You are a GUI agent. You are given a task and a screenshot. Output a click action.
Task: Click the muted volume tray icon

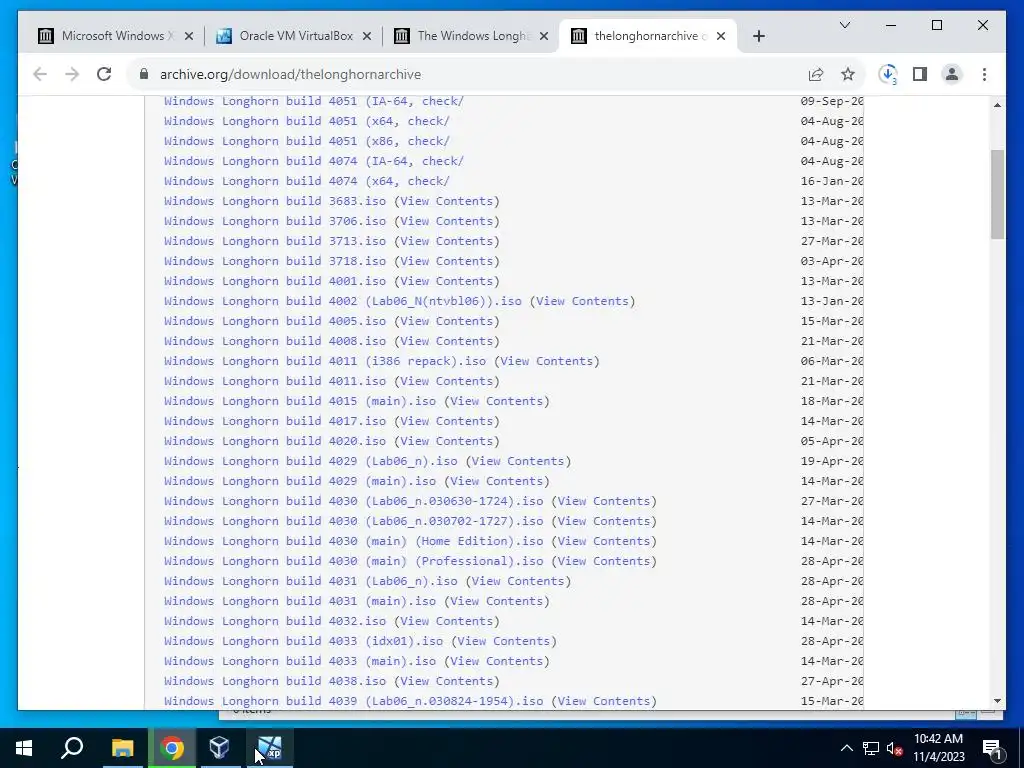point(895,748)
